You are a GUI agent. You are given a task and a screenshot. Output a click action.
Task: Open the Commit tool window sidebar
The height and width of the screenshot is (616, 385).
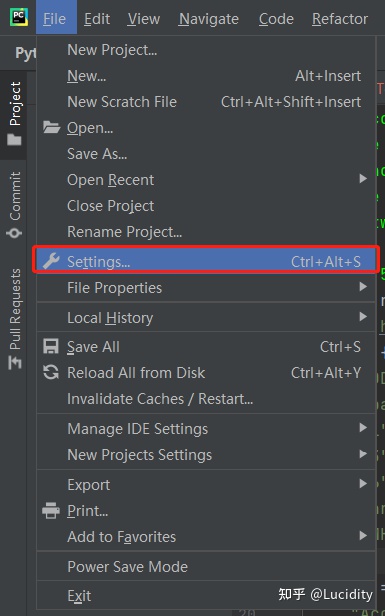tap(14, 205)
